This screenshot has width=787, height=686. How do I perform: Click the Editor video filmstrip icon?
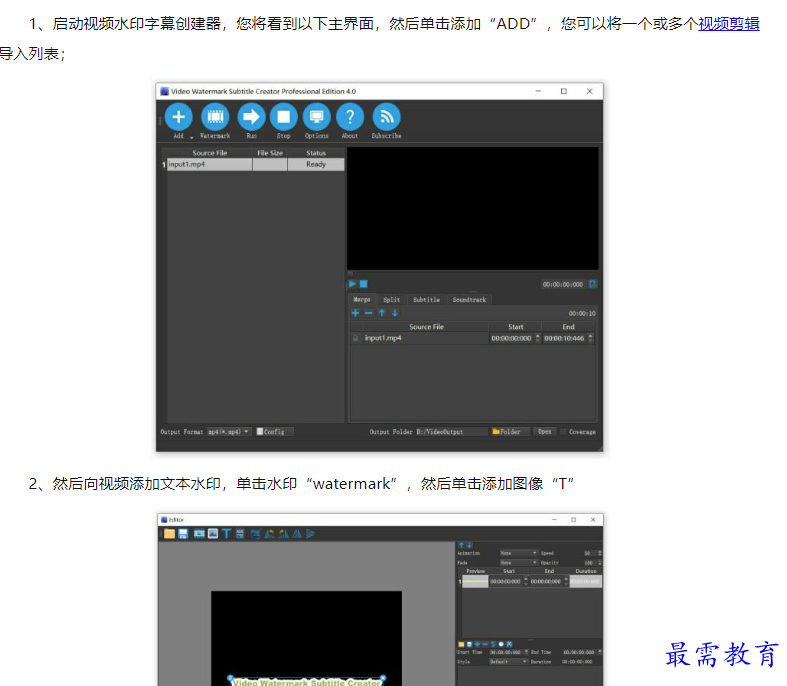[x=199, y=534]
